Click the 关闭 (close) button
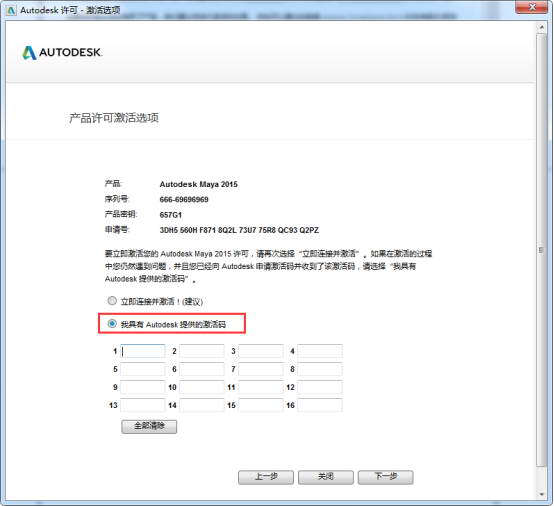Image resolution: width=554 pixels, height=506 pixels. pyautogui.click(x=326, y=477)
